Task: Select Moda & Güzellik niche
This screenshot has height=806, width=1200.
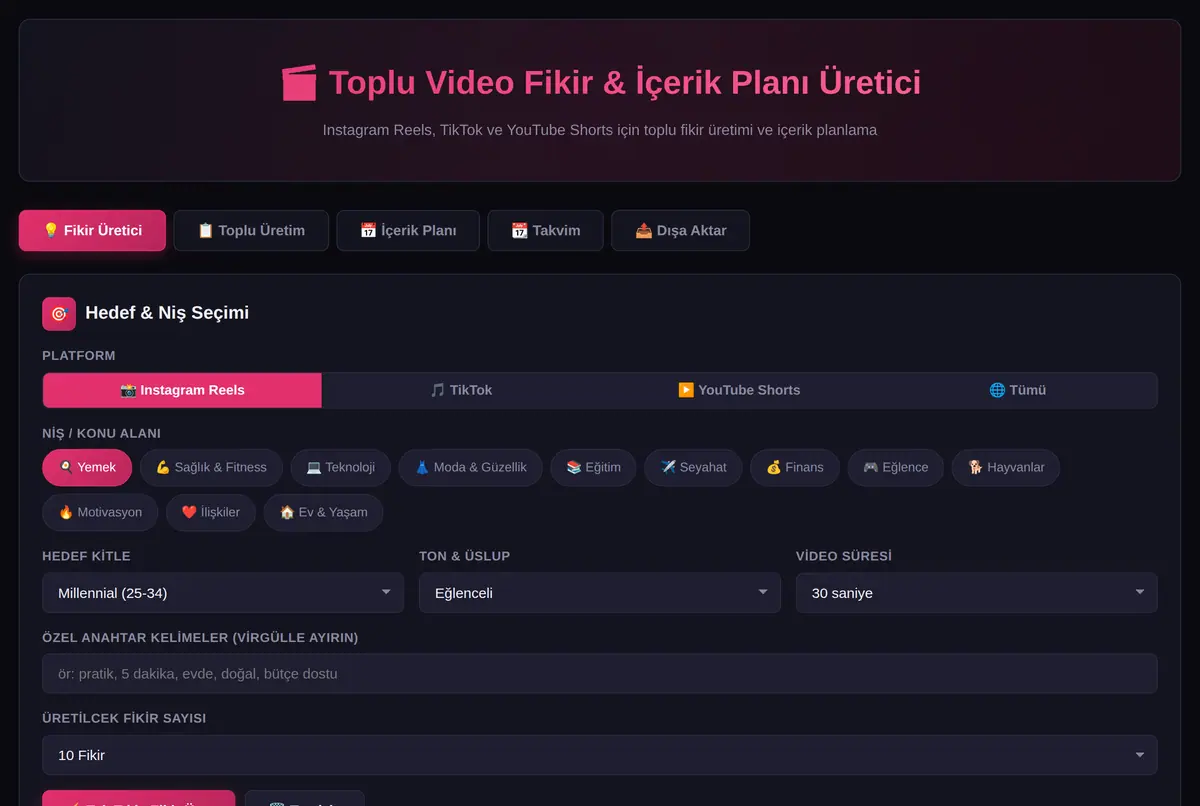Action: click(x=470, y=467)
